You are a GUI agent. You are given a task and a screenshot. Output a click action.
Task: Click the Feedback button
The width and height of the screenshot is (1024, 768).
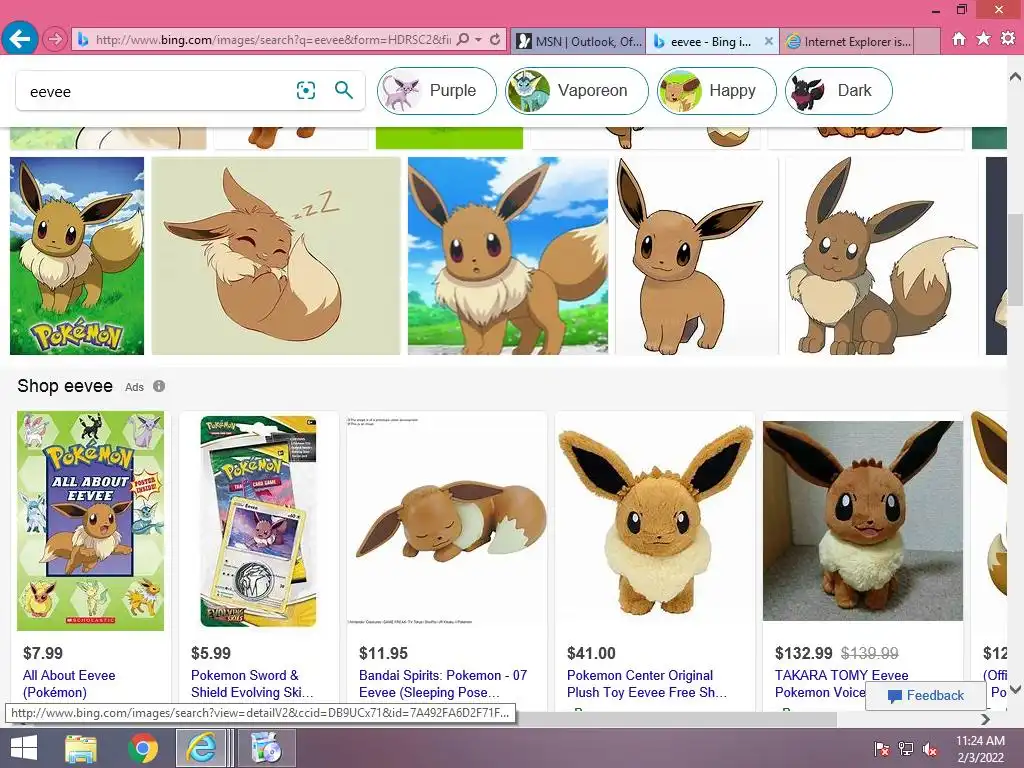click(x=925, y=696)
